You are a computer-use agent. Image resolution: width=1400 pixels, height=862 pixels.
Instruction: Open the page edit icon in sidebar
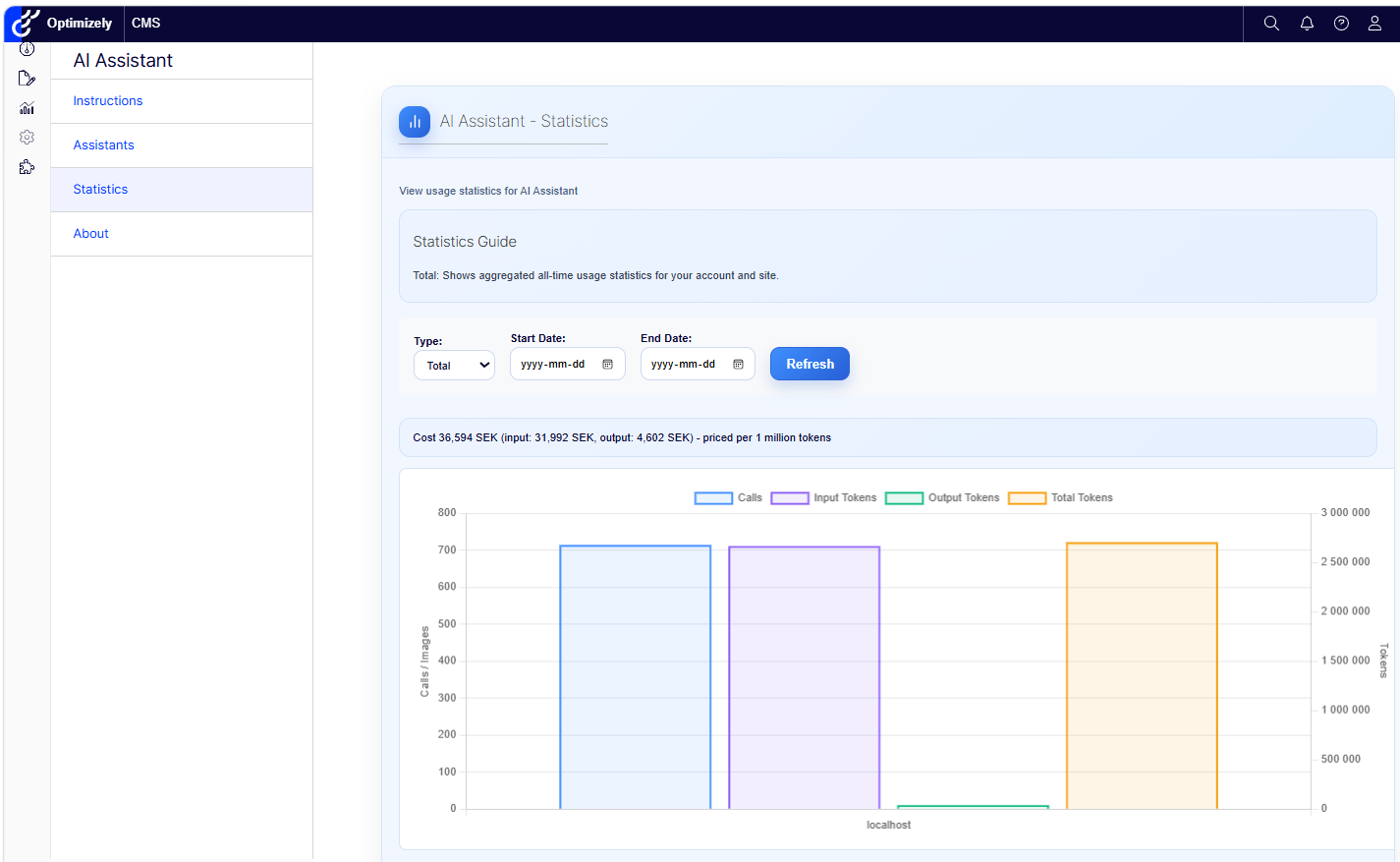pos(27,79)
